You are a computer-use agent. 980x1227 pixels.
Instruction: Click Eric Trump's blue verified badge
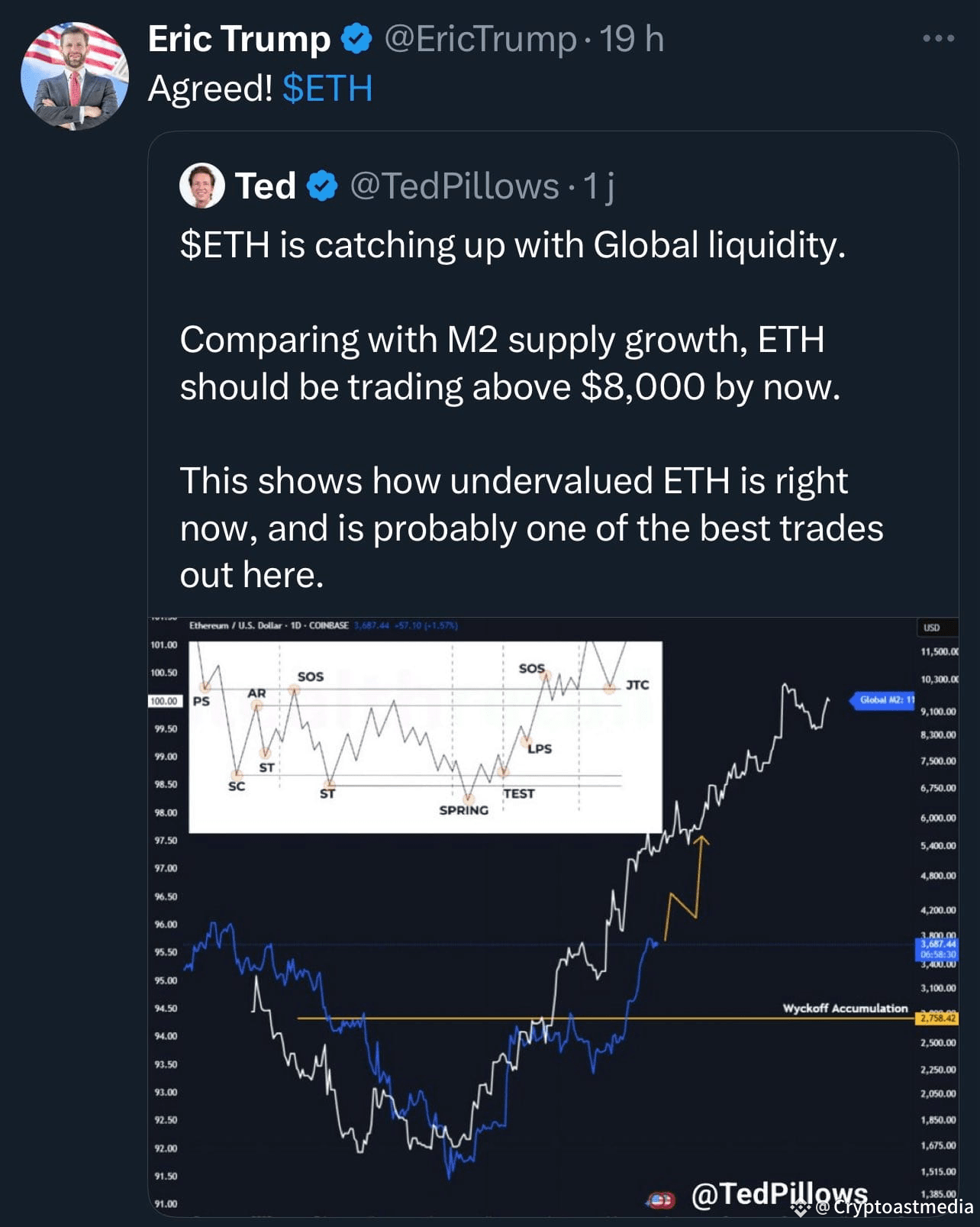[356, 39]
